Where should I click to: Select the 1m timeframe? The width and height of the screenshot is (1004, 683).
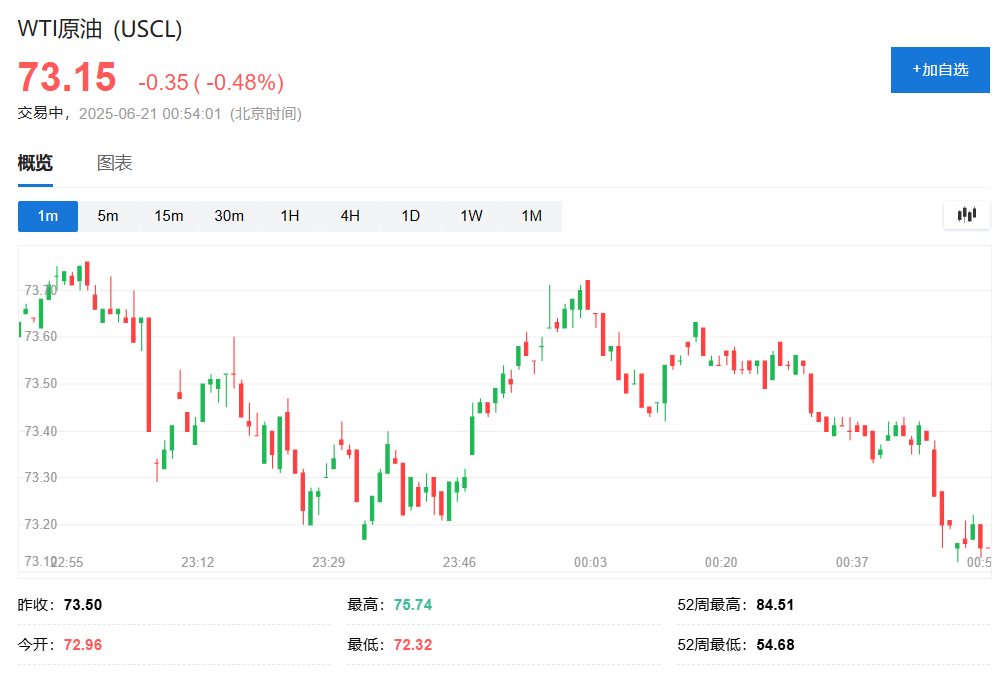[48, 216]
